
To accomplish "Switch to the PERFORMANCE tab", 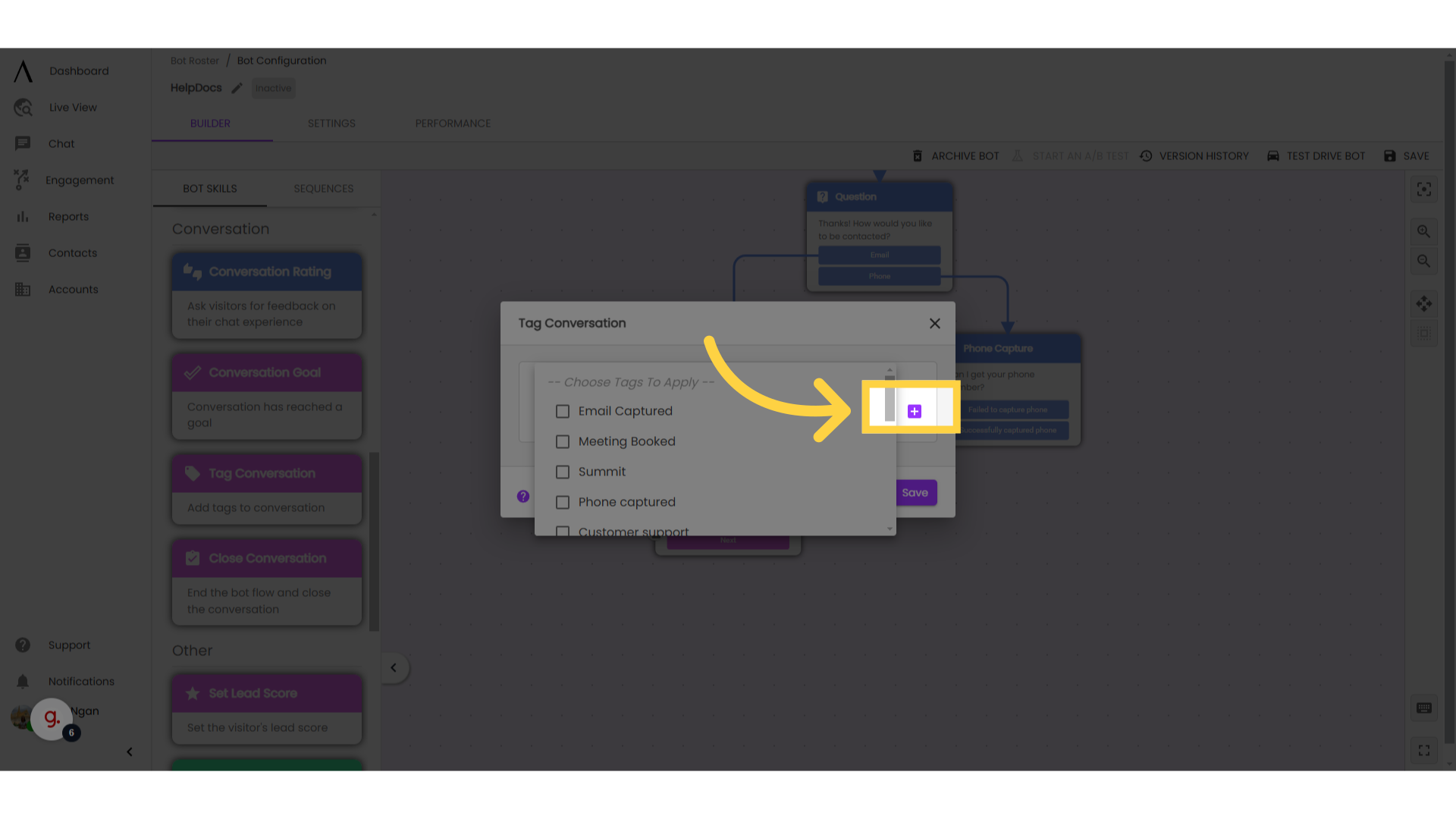I will (452, 123).
